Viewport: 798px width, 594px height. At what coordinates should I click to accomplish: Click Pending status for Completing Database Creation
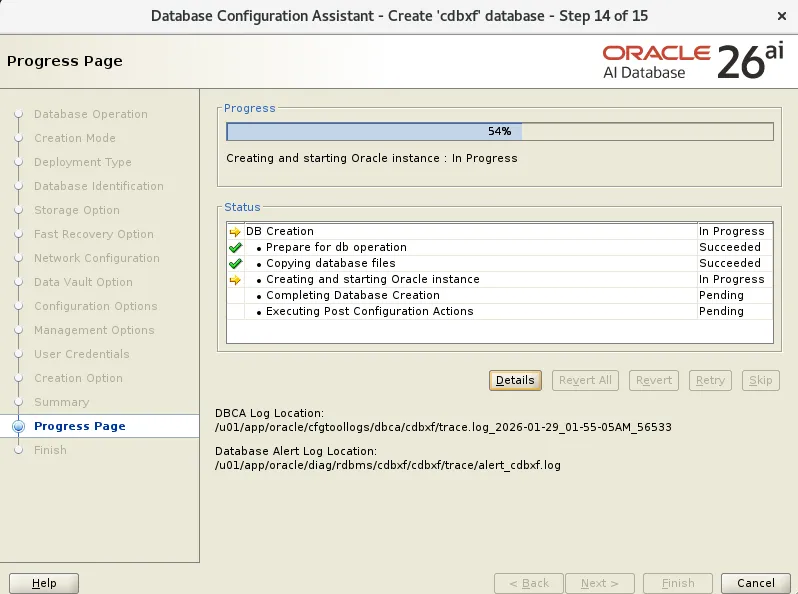[721, 295]
